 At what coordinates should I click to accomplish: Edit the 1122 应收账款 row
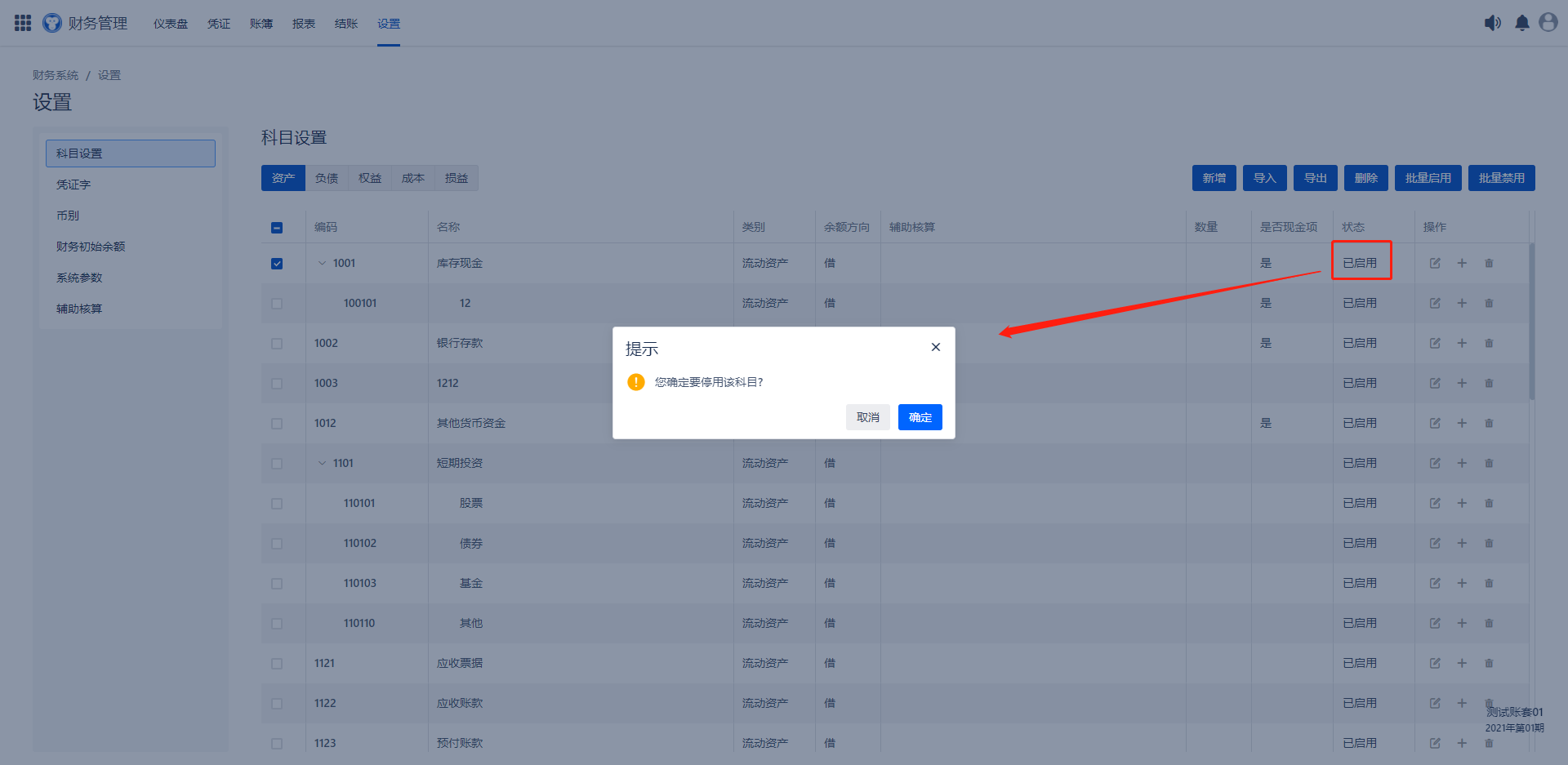click(1435, 703)
